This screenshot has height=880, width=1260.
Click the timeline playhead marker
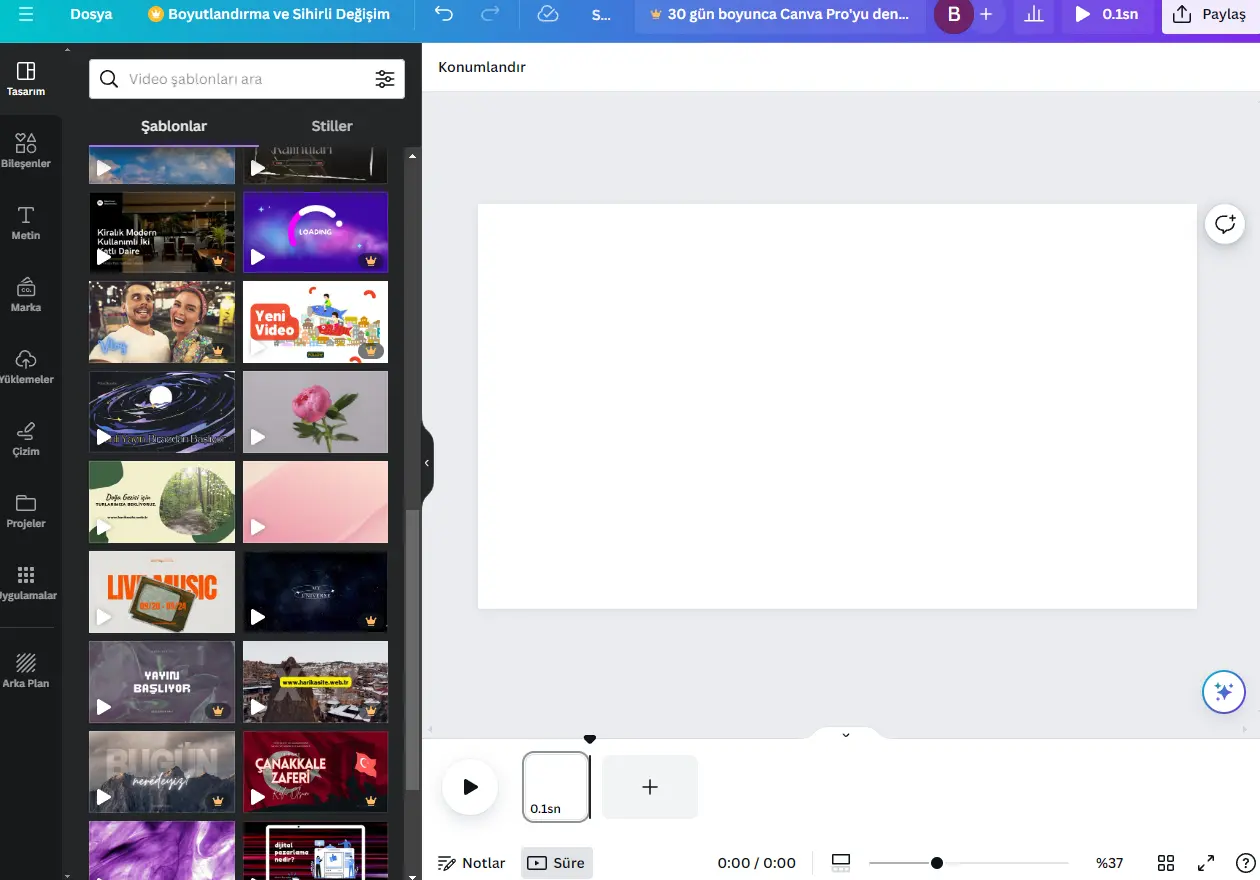pos(590,739)
